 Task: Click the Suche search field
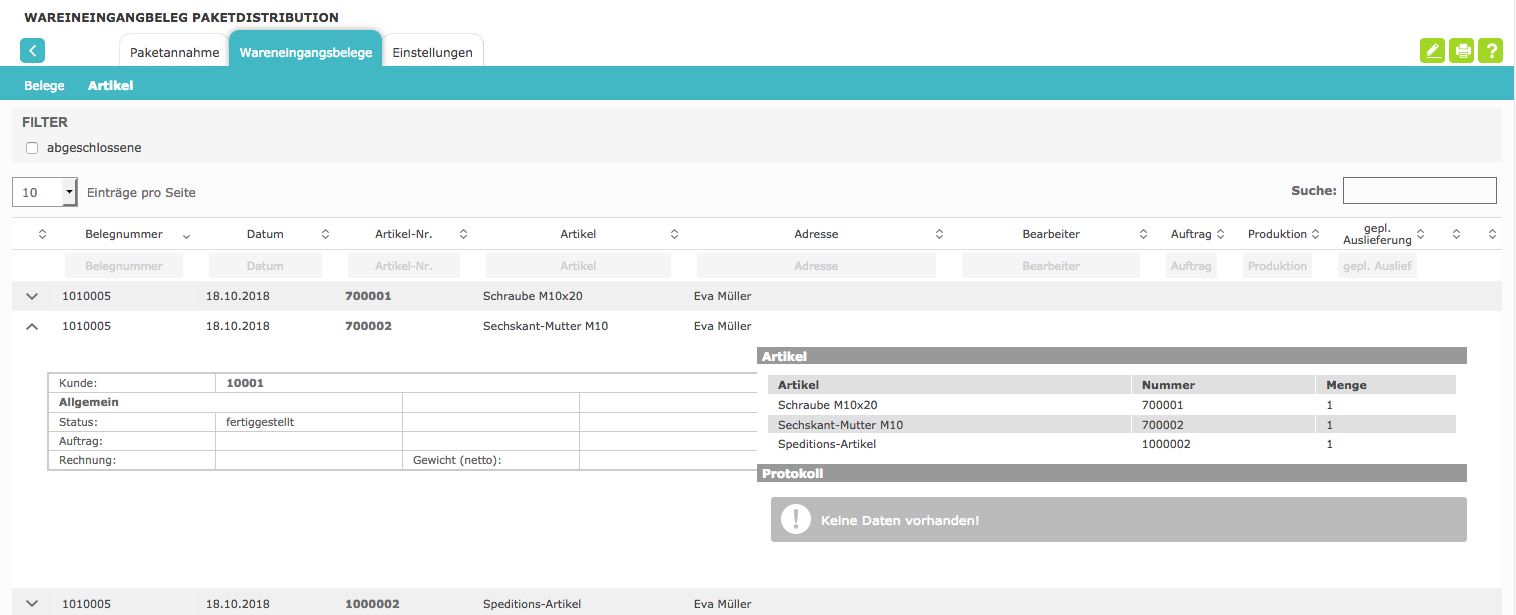[1418, 190]
